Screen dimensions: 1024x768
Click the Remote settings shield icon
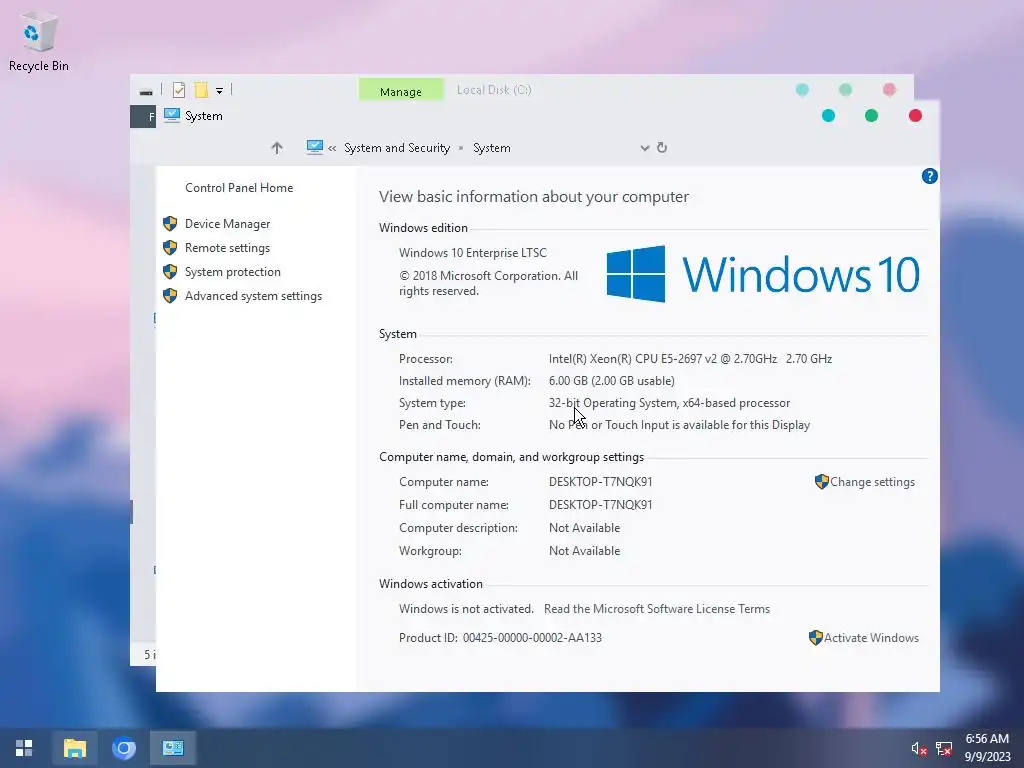coord(170,248)
